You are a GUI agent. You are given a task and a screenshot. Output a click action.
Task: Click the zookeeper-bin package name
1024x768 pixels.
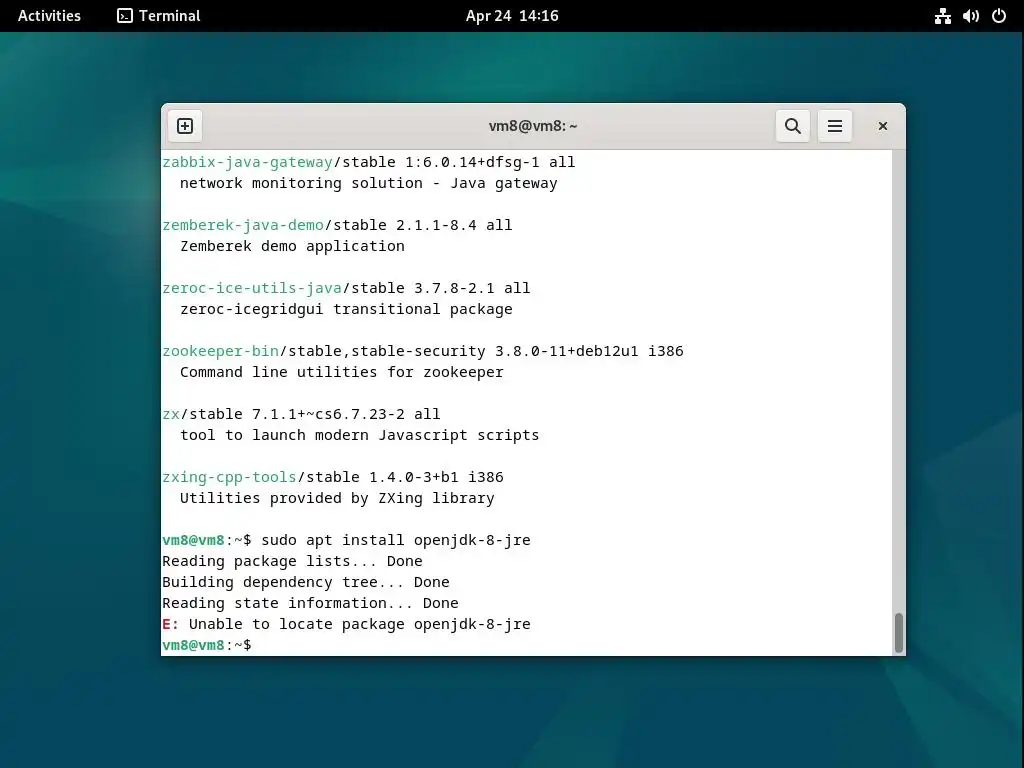(221, 351)
